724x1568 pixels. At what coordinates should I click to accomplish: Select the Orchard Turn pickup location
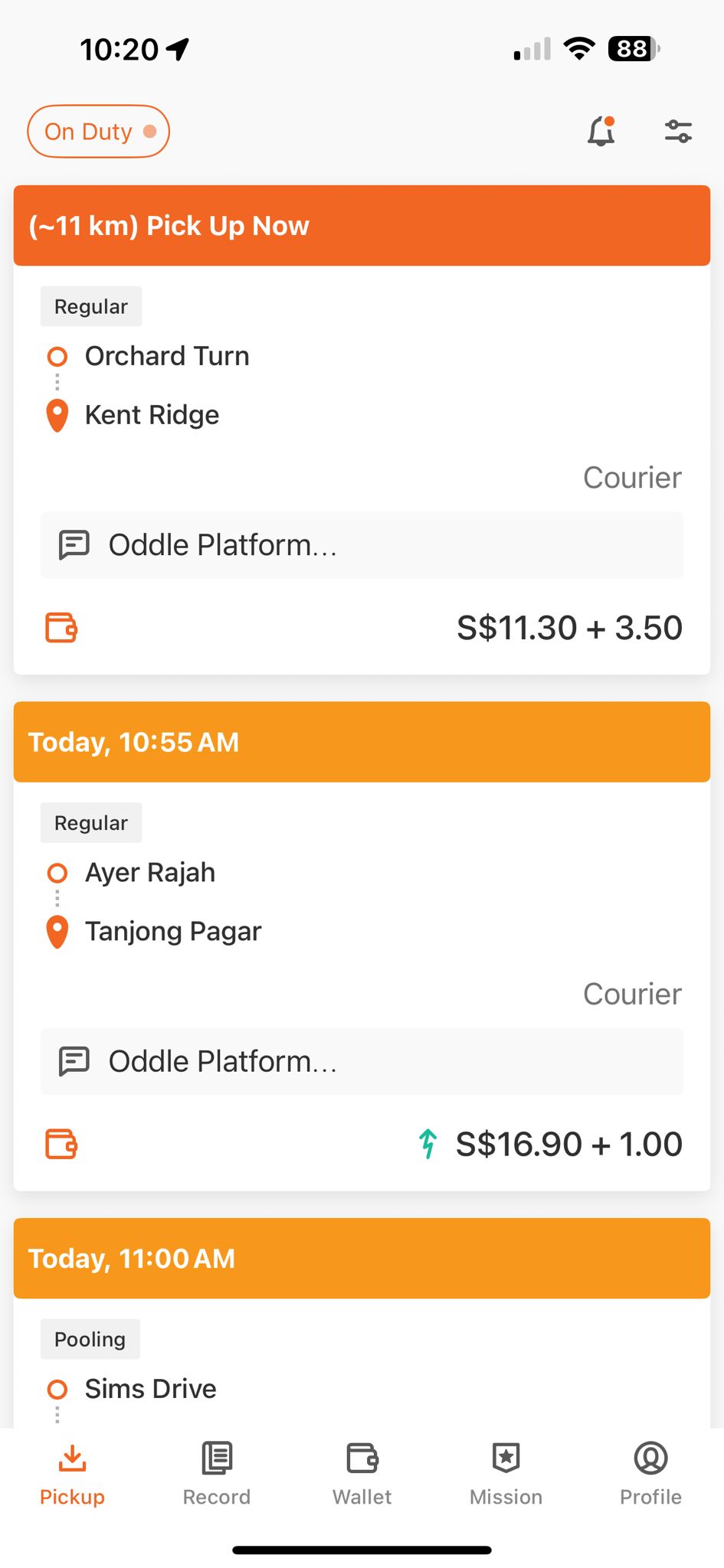[x=167, y=356]
